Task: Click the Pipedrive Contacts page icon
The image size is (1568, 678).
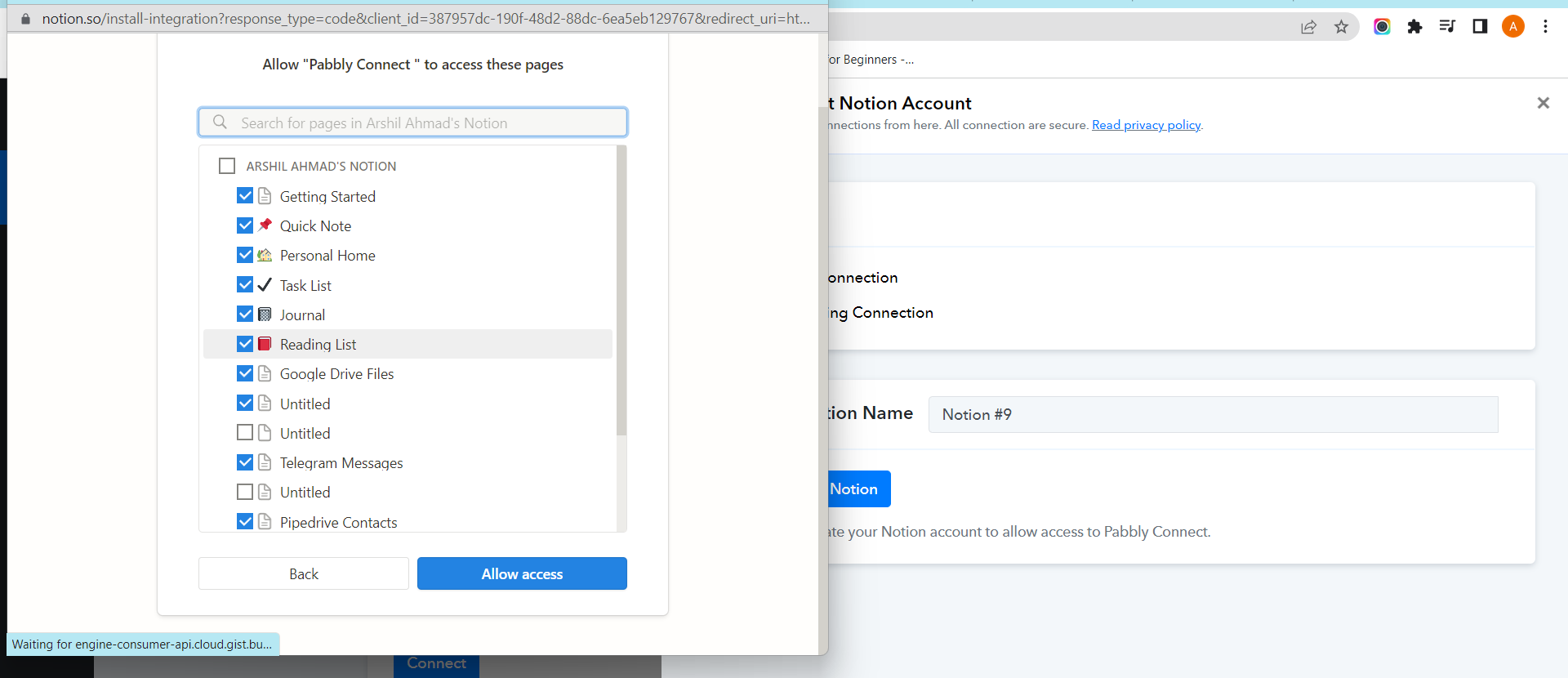Action: [x=265, y=521]
